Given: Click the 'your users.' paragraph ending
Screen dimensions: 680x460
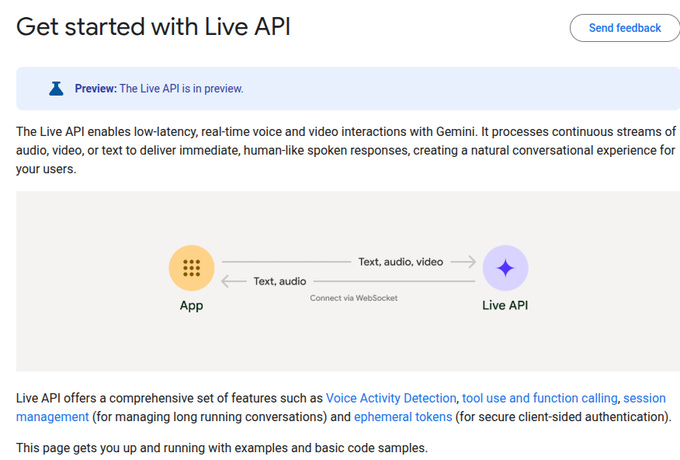Looking at the screenshot, I should (46, 169).
